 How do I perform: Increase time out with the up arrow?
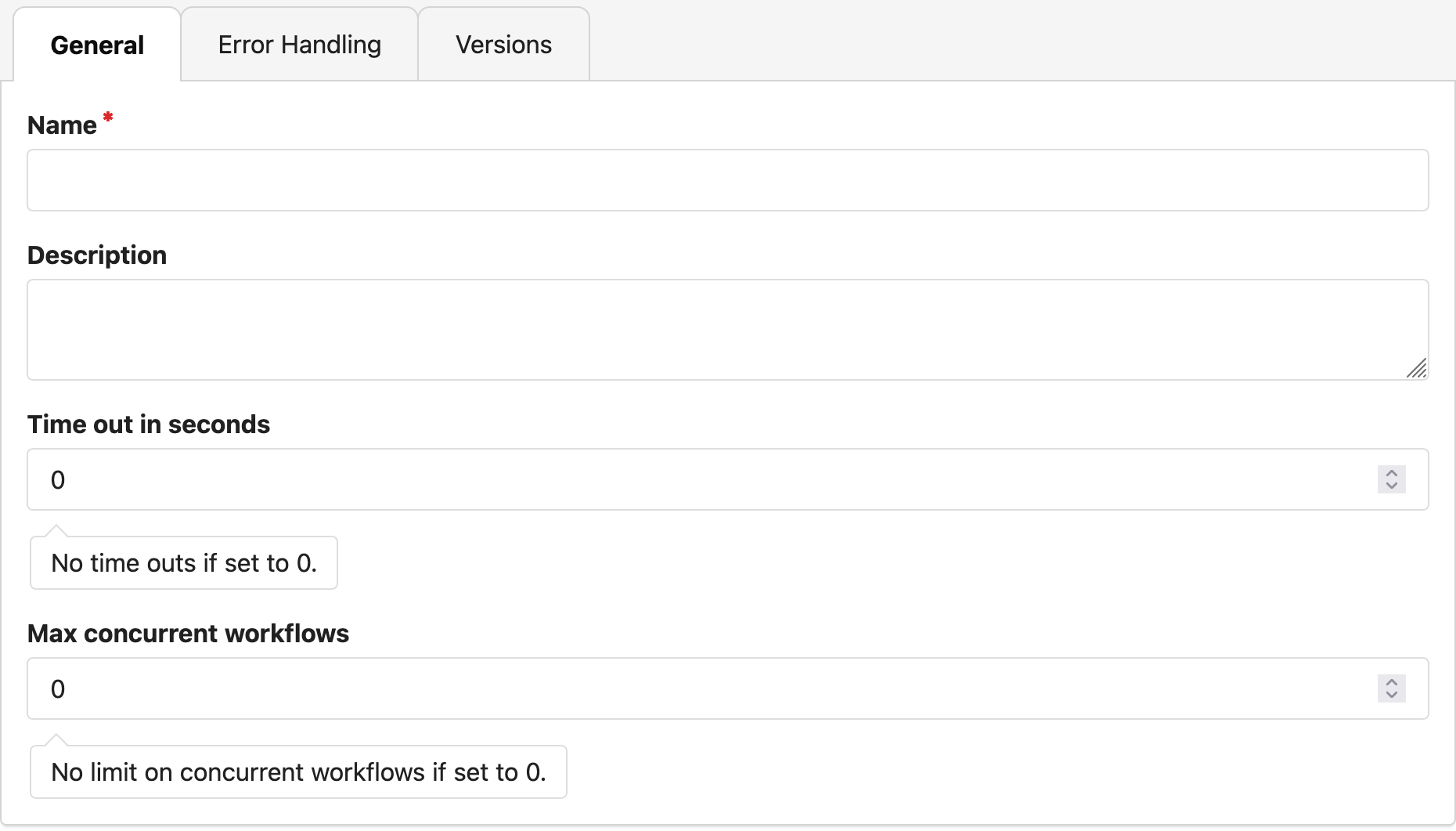coord(1392,472)
